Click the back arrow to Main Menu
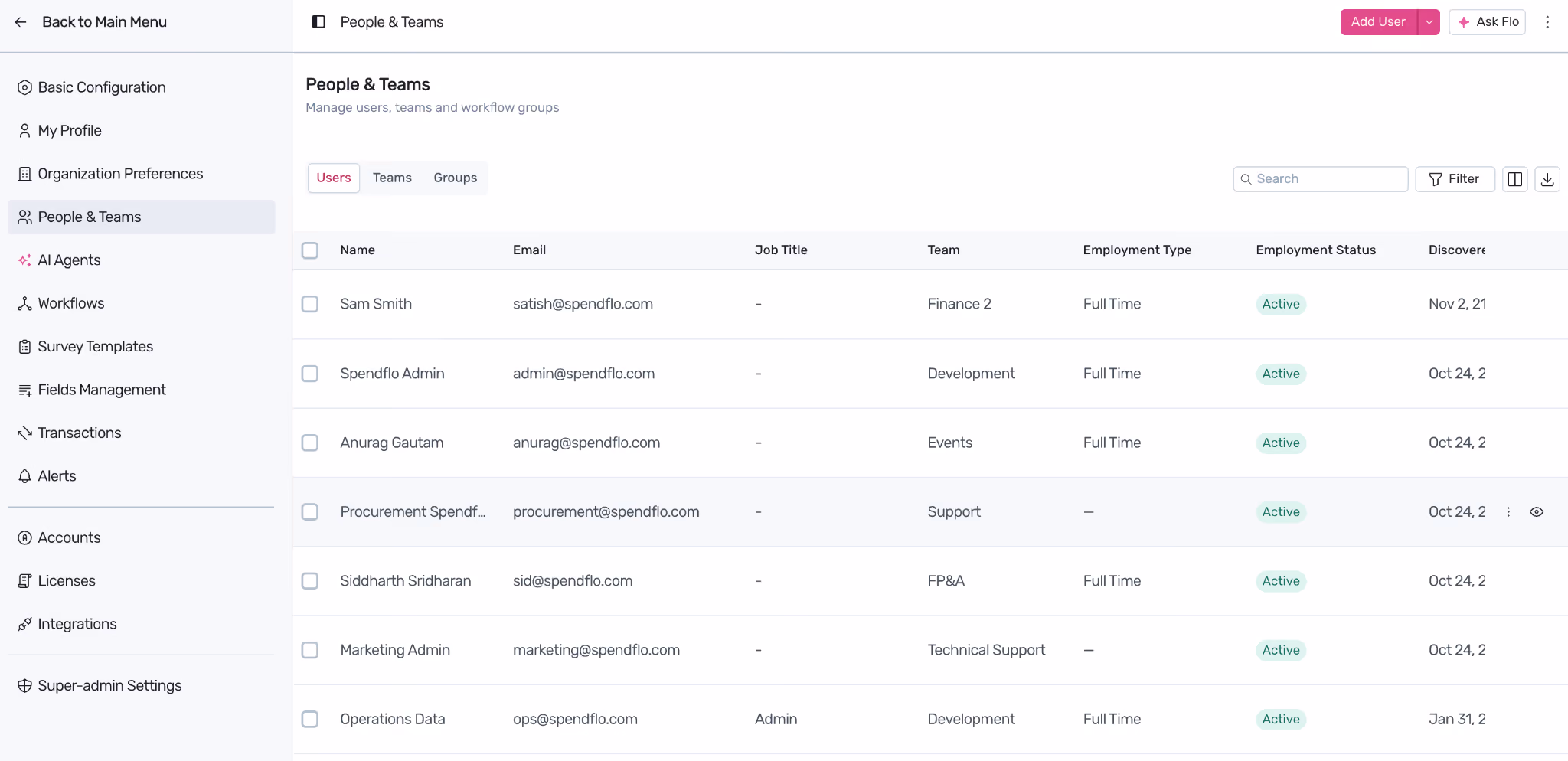The width and height of the screenshot is (1568, 761). coord(21,22)
